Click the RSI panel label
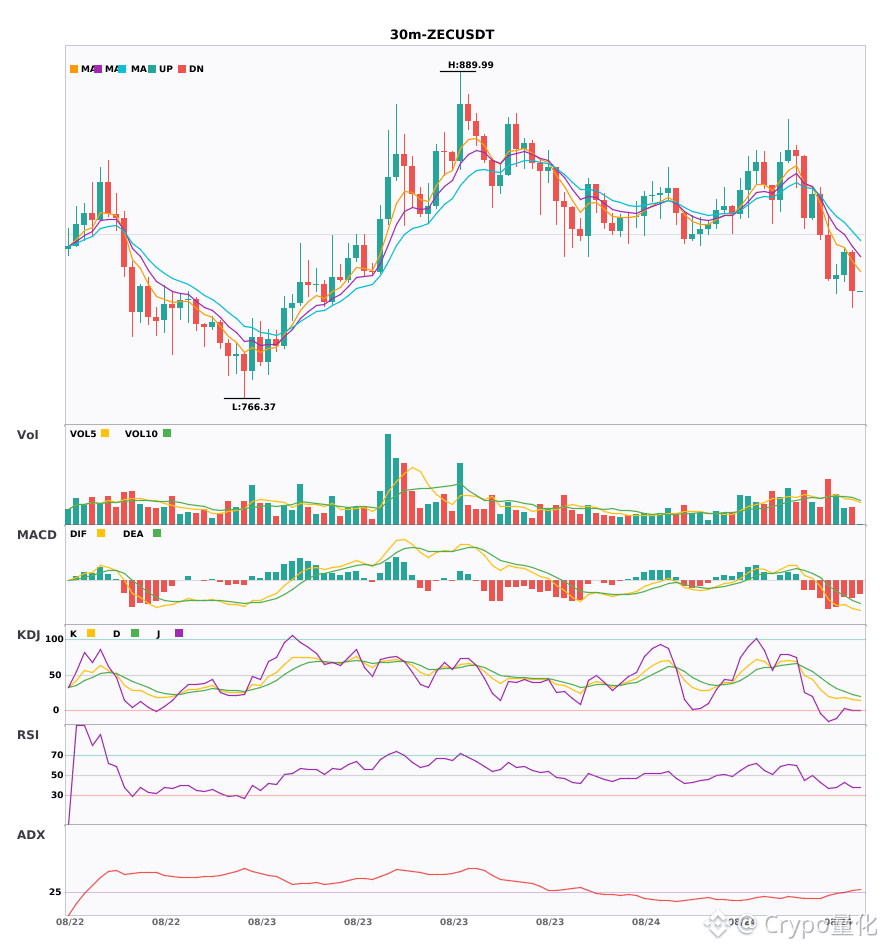The image size is (885, 950). 28,735
